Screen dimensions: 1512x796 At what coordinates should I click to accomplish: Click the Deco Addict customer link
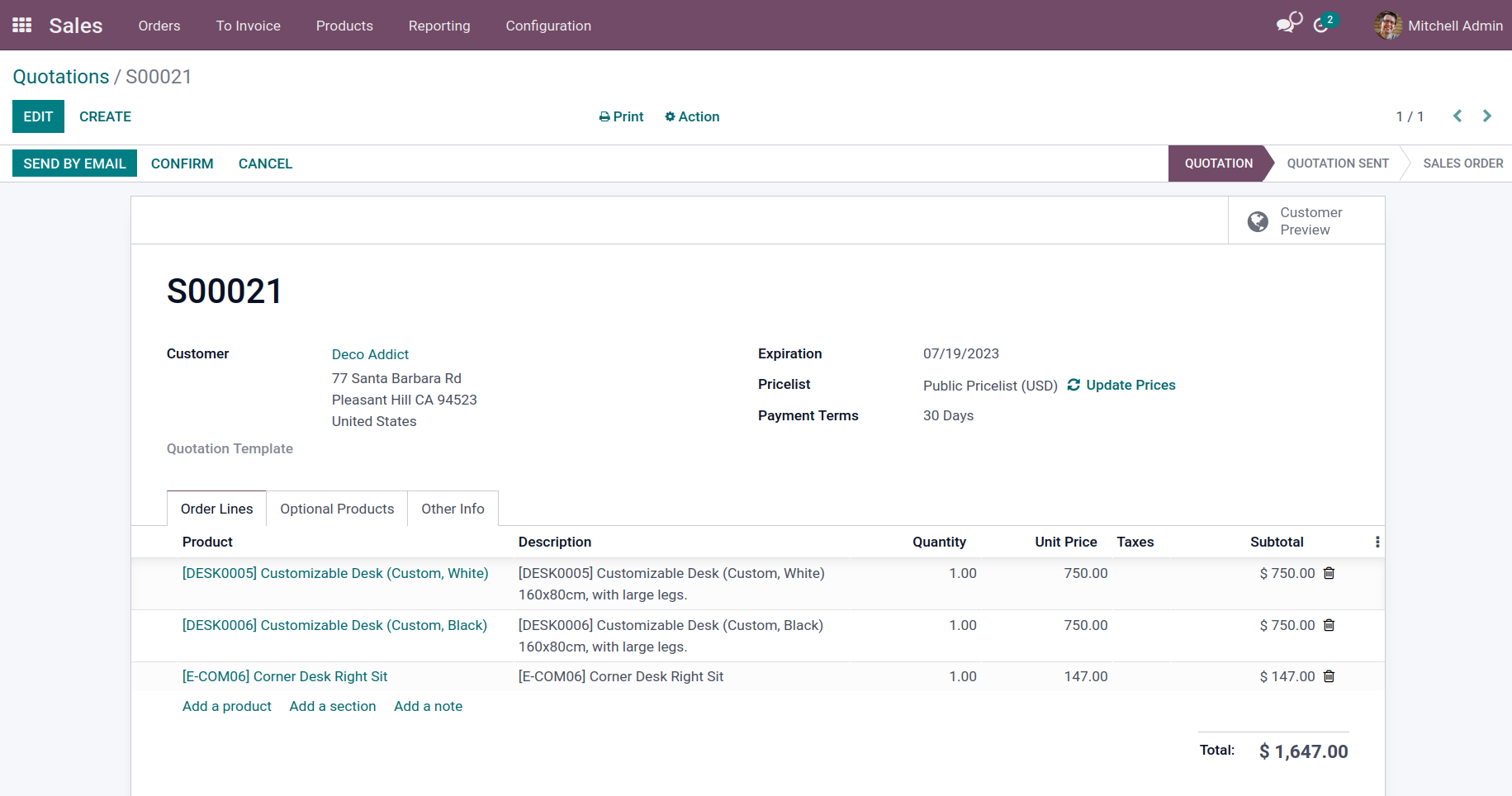370,354
